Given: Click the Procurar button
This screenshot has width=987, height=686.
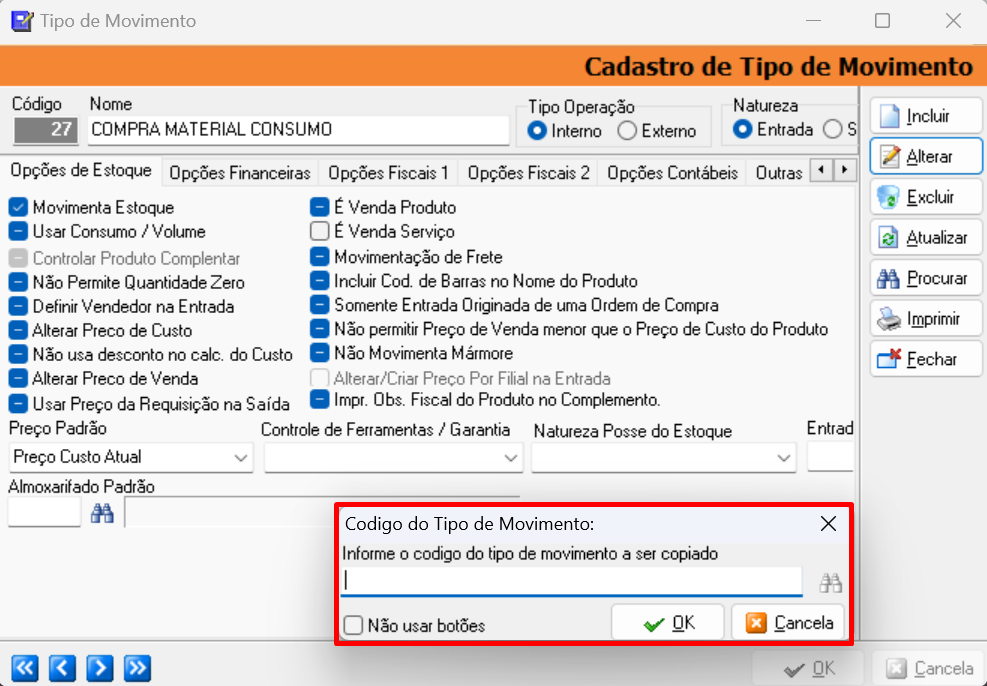Looking at the screenshot, I should click(x=926, y=278).
